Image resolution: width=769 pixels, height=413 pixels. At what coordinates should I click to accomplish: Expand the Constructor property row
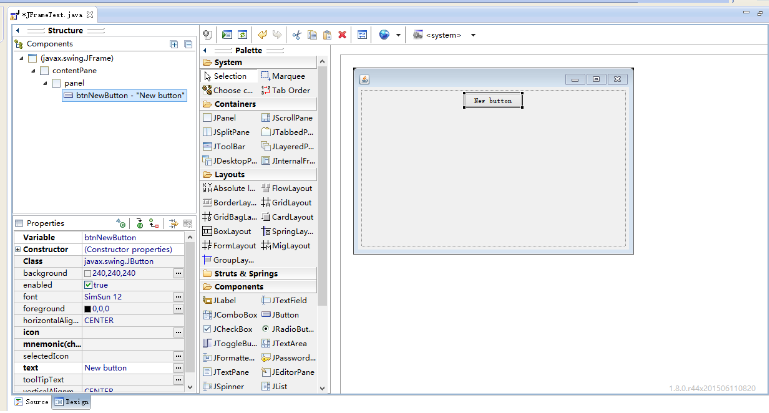pos(17,249)
